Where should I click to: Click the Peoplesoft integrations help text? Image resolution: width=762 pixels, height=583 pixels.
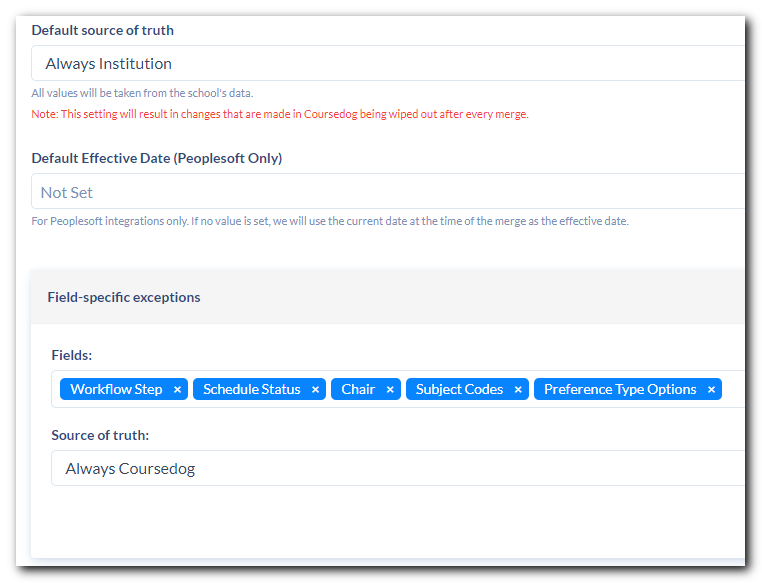[x=330, y=221]
